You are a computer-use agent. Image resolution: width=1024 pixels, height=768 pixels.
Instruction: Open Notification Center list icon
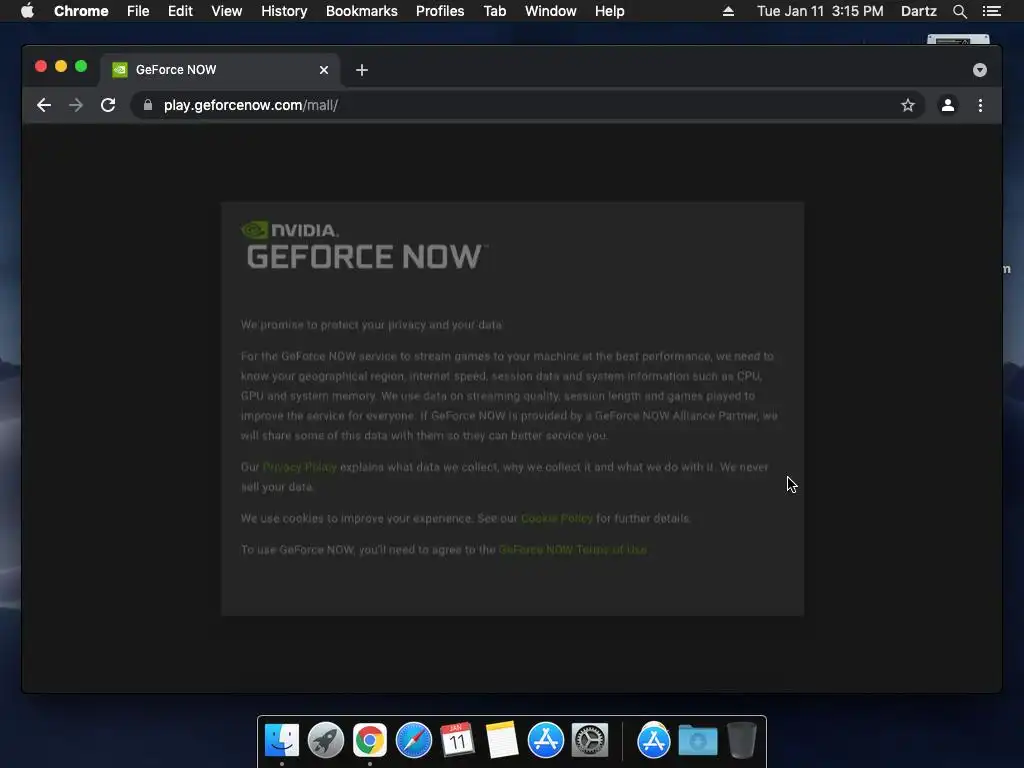(x=991, y=11)
